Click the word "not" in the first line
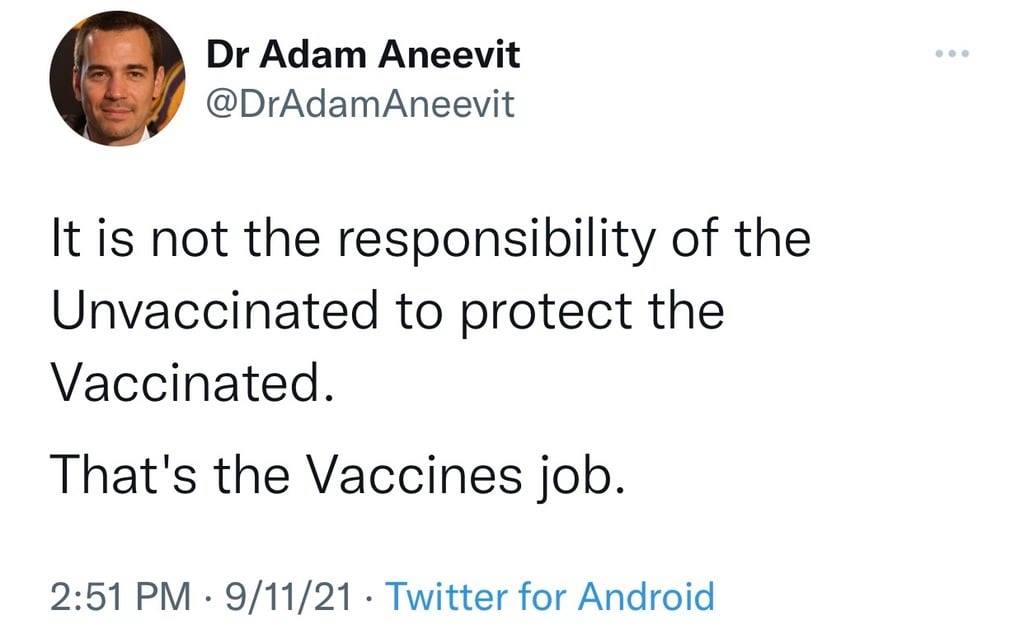The width and height of the screenshot is (1024, 638). 179,243
